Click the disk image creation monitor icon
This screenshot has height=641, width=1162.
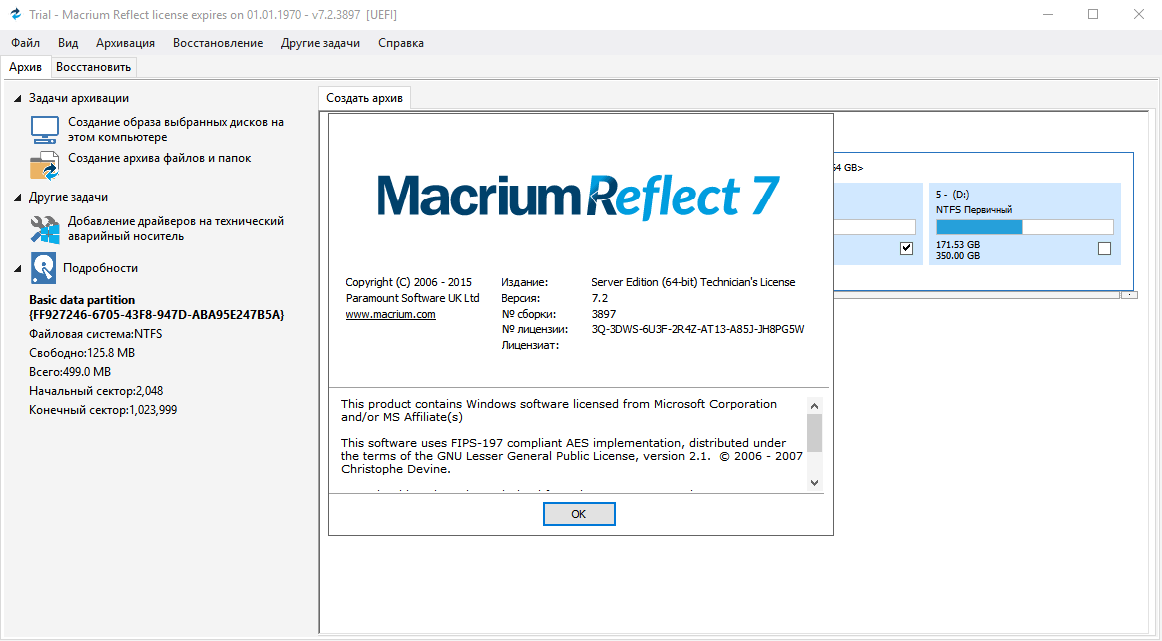coord(45,130)
